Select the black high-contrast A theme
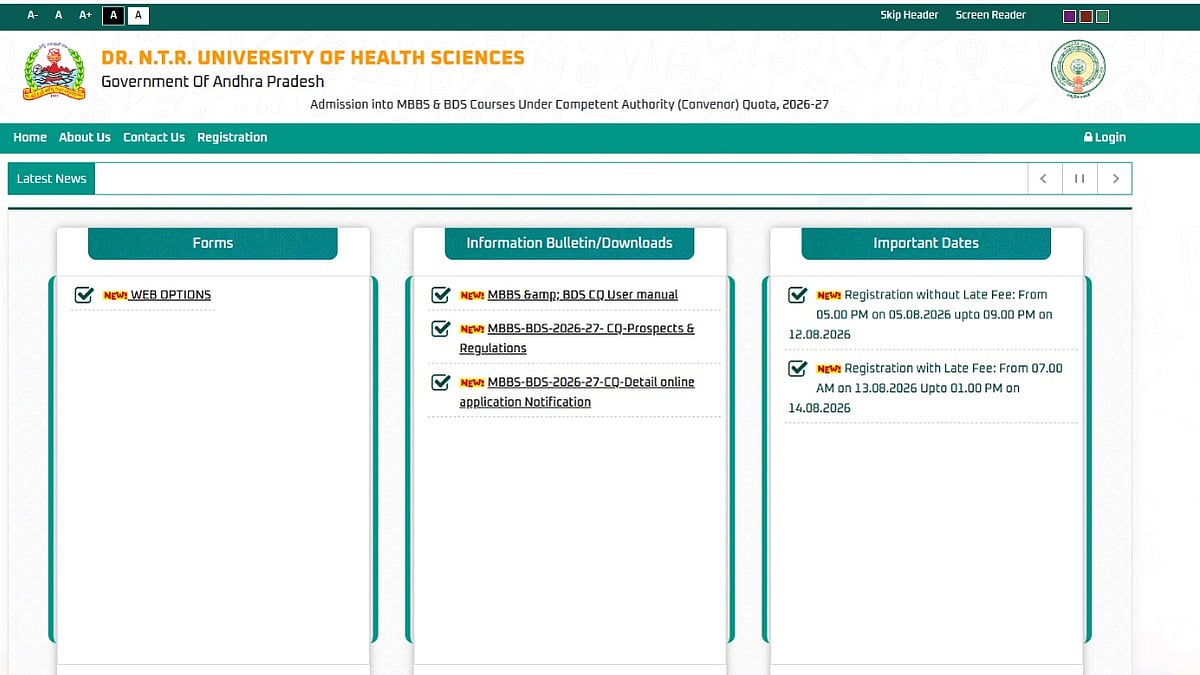This screenshot has height=675, width=1200. pos(113,15)
